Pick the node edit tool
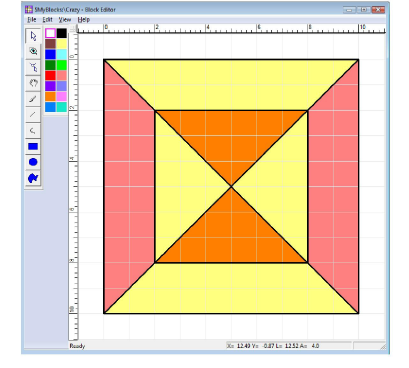 [x=33, y=67]
